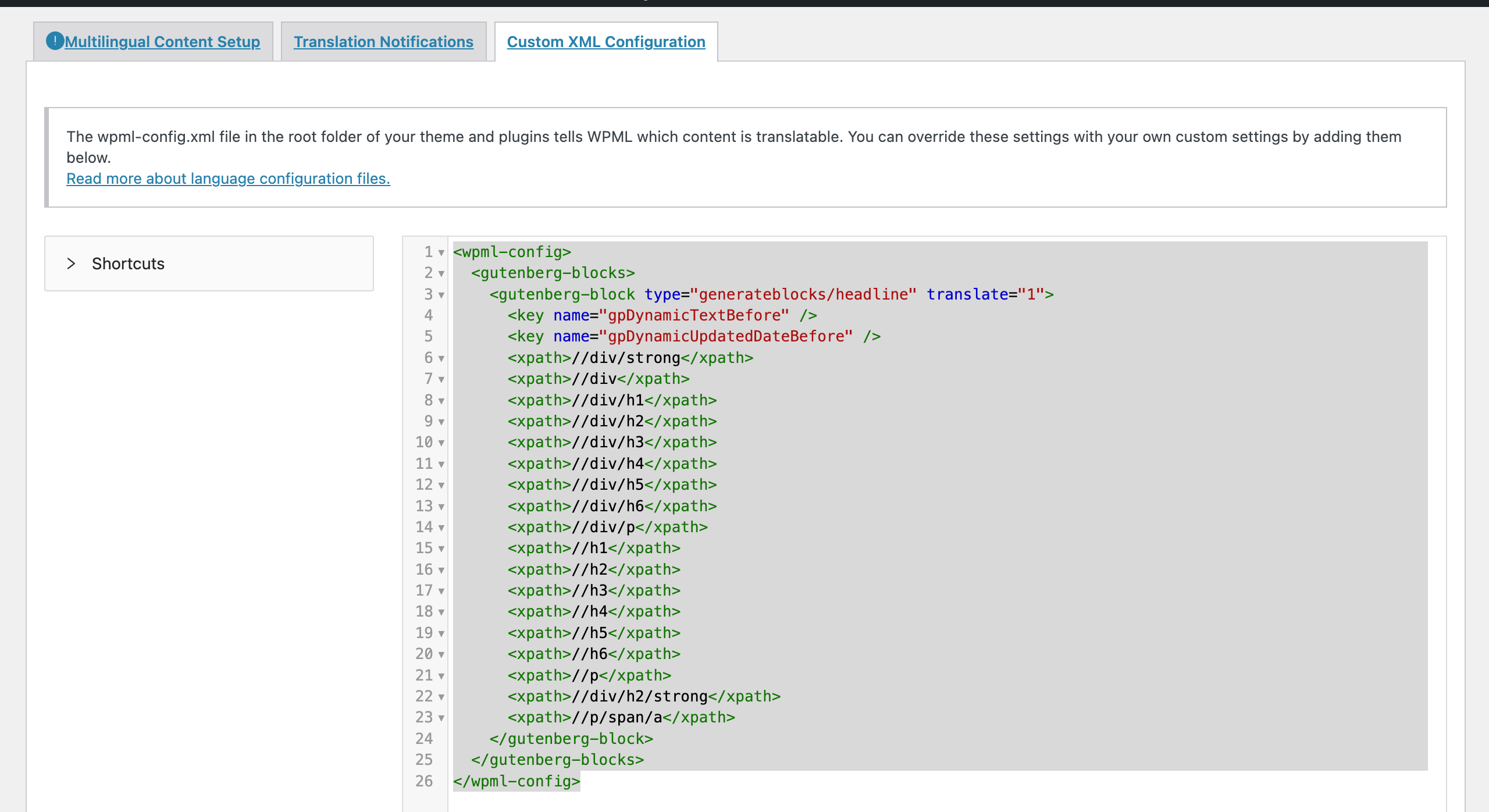This screenshot has height=812, width=1489.
Task: Click the //div/h3 xpath text
Action: (608, 442)
